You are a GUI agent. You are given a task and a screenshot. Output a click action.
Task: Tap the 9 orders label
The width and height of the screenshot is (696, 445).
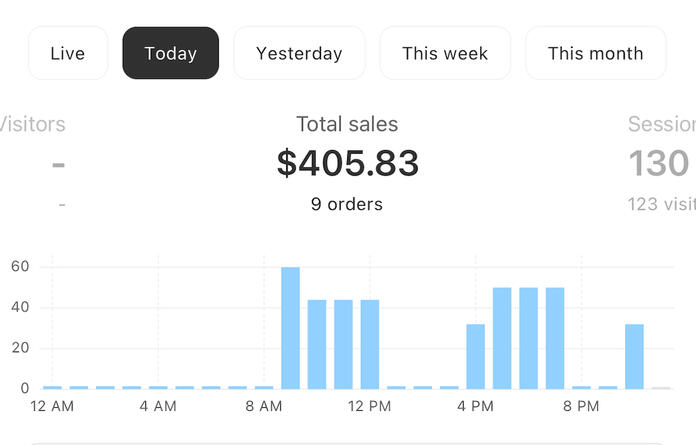coord(347,204)
